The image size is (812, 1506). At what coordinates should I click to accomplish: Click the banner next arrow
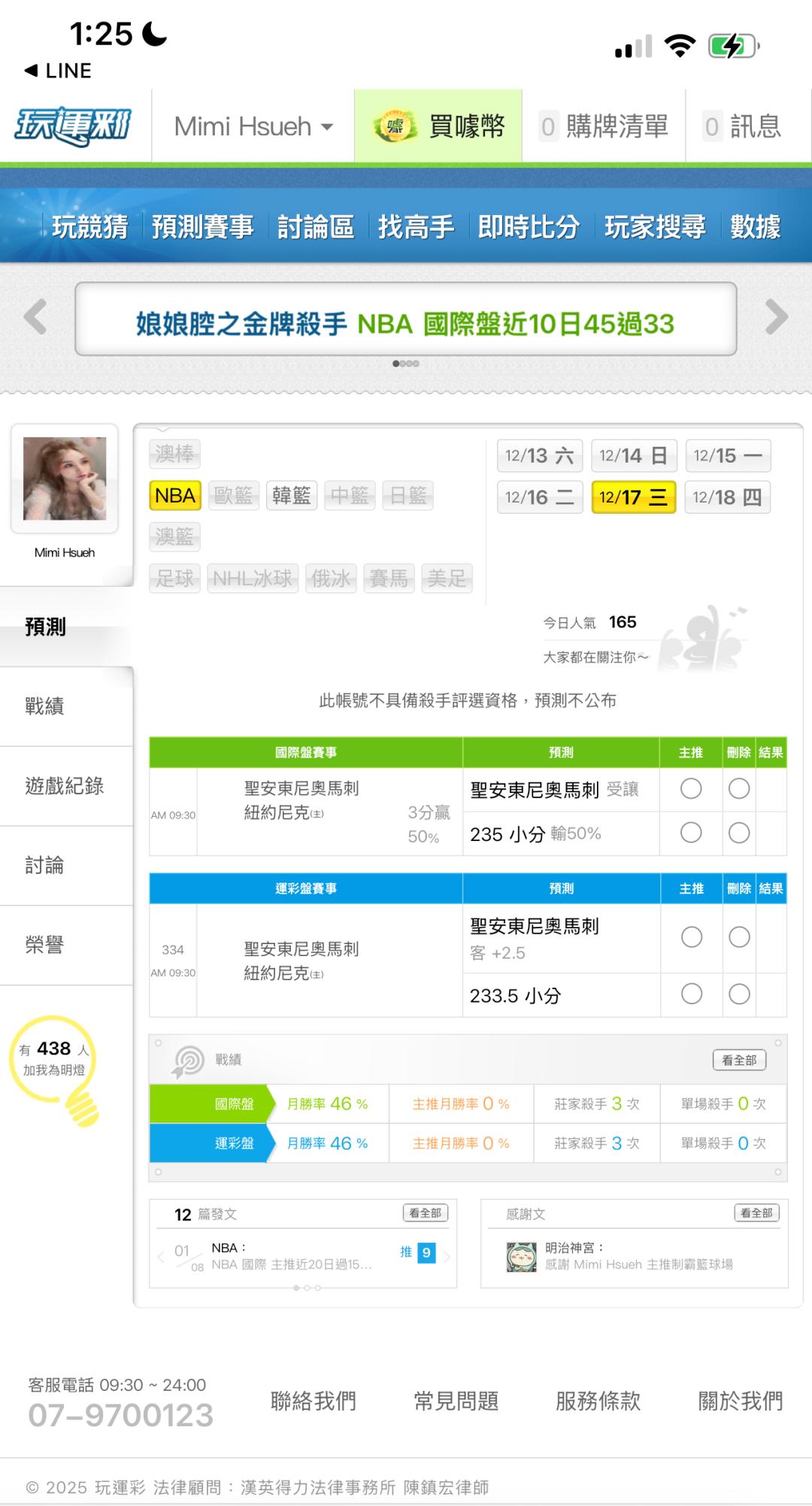[776, 317]
